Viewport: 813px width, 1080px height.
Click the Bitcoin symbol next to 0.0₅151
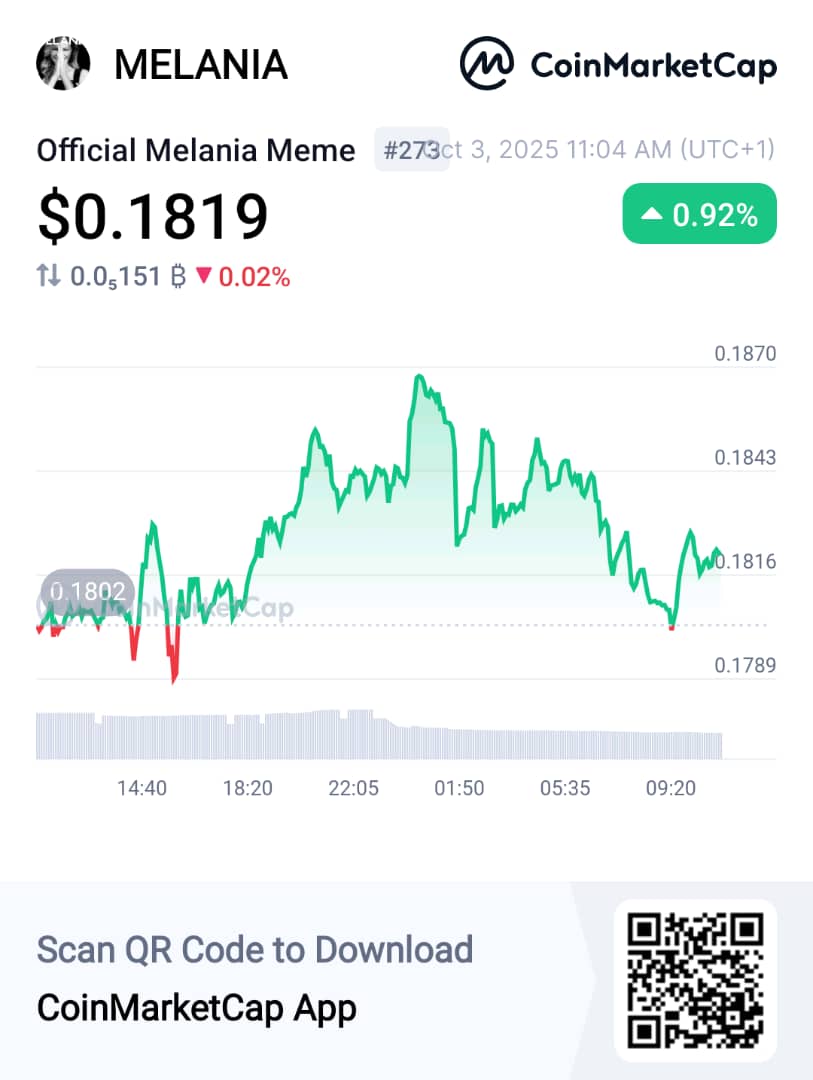(x=178, y=277)
